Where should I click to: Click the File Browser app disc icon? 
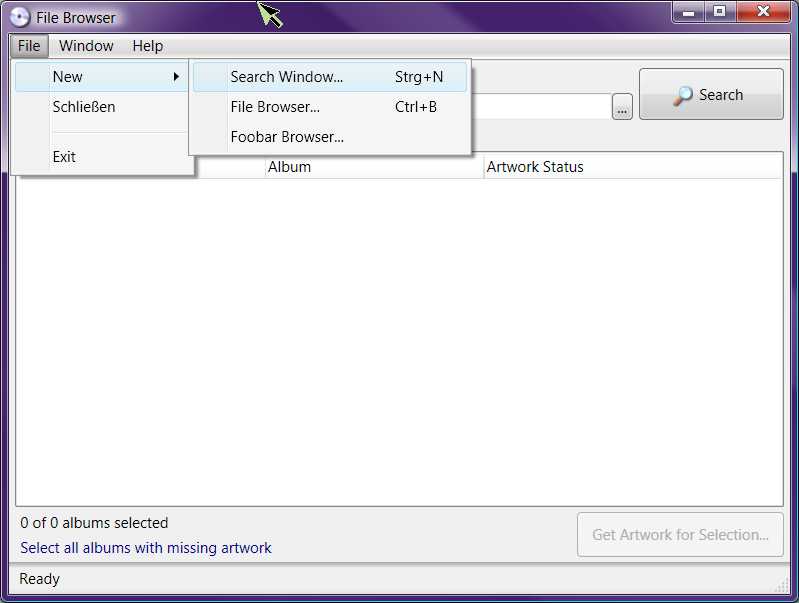19,17
